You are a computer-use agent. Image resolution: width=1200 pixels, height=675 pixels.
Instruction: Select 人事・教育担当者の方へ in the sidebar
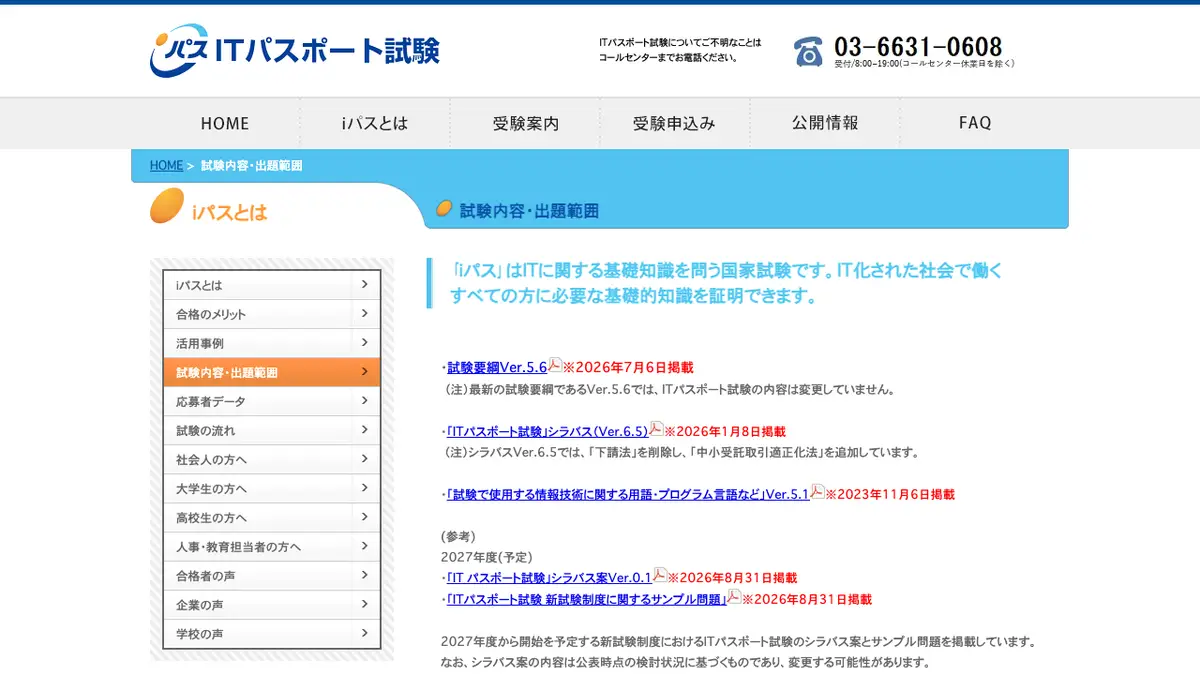pos(272,546)
